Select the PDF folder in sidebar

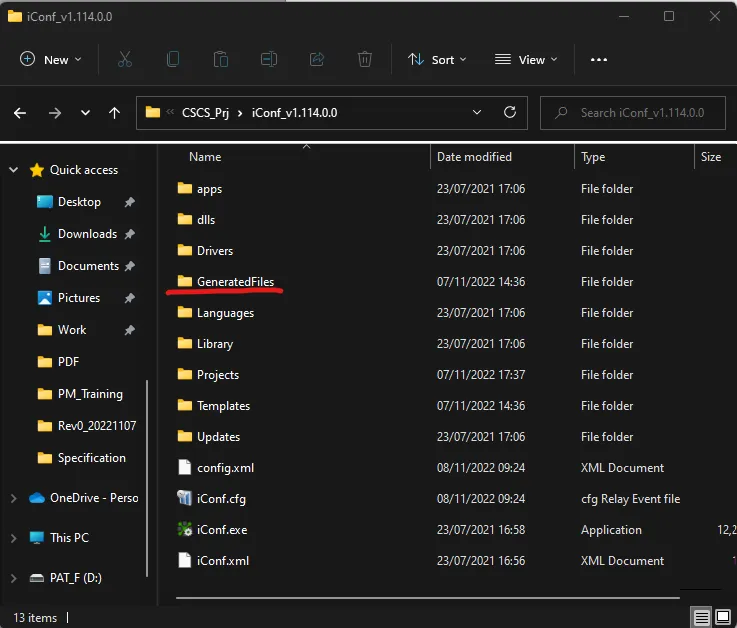[68, 362]
